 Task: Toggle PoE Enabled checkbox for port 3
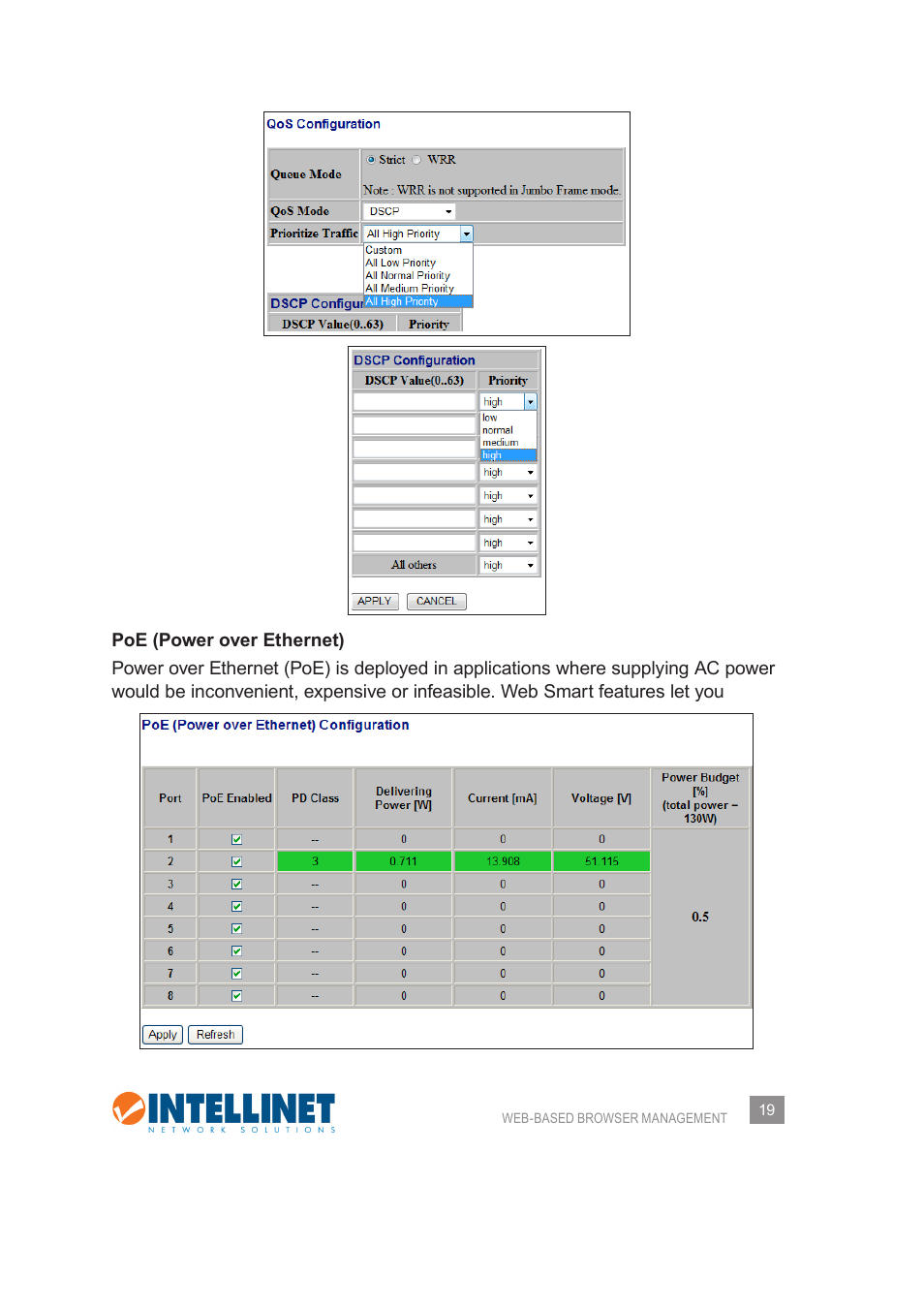236,885
